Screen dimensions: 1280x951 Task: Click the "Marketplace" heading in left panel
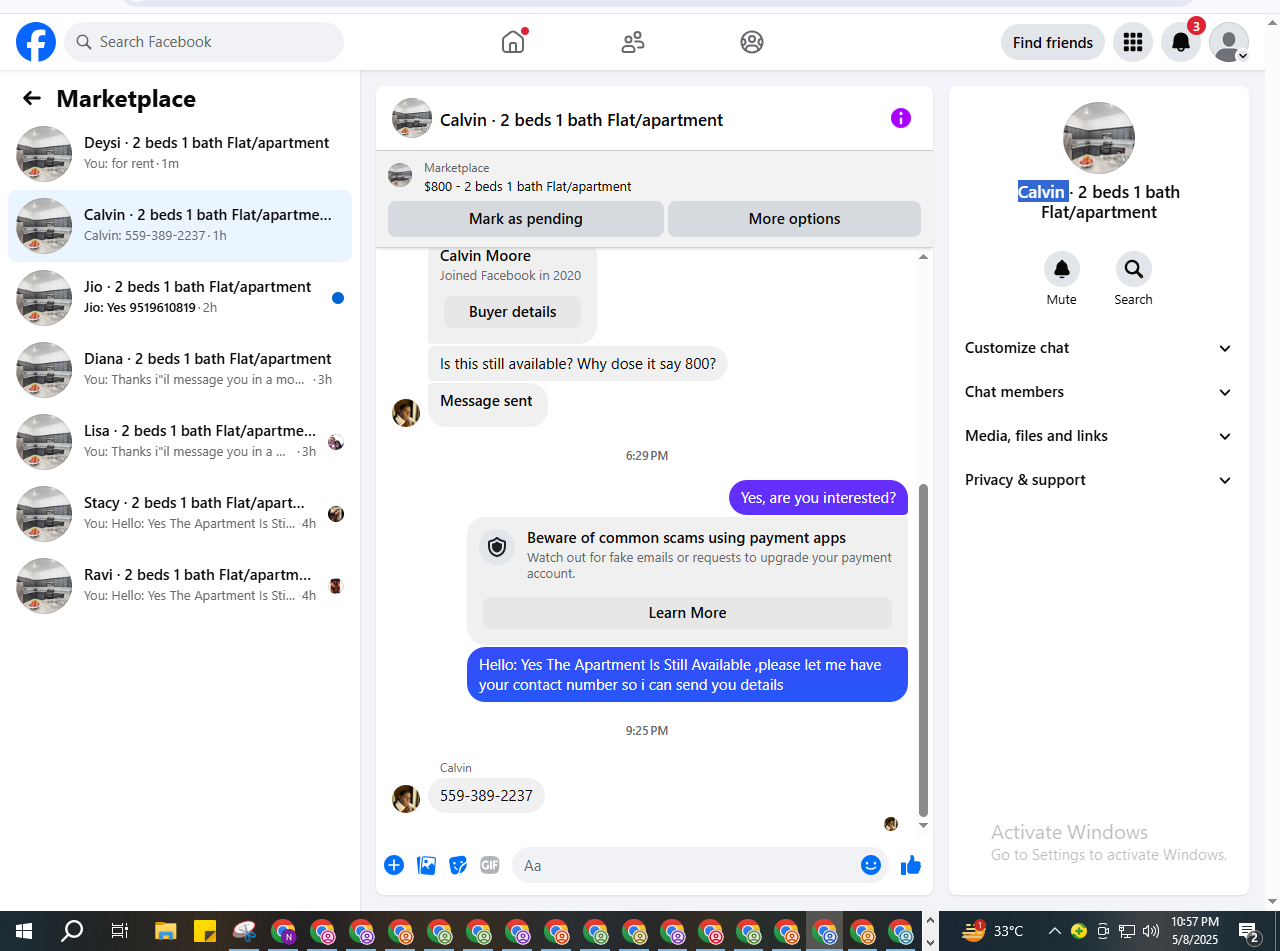[x=126, y=99]
